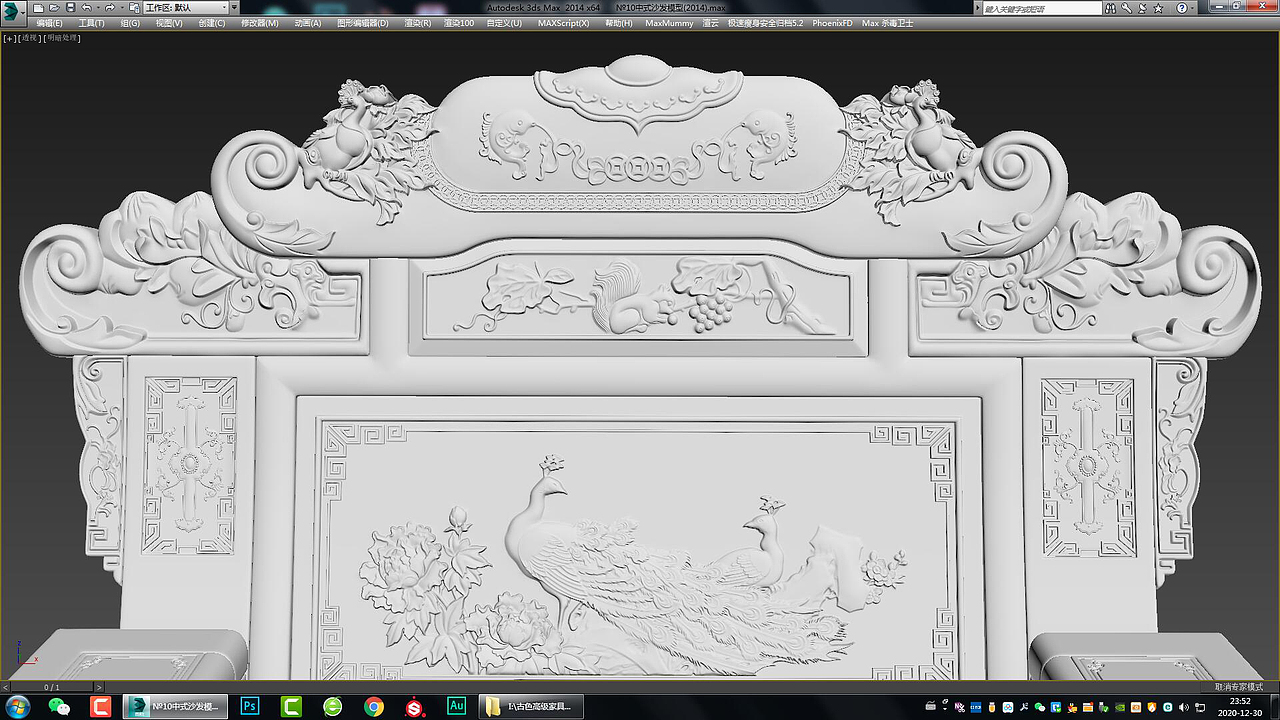Click the 明暗处理 viewport shading label

61,38
